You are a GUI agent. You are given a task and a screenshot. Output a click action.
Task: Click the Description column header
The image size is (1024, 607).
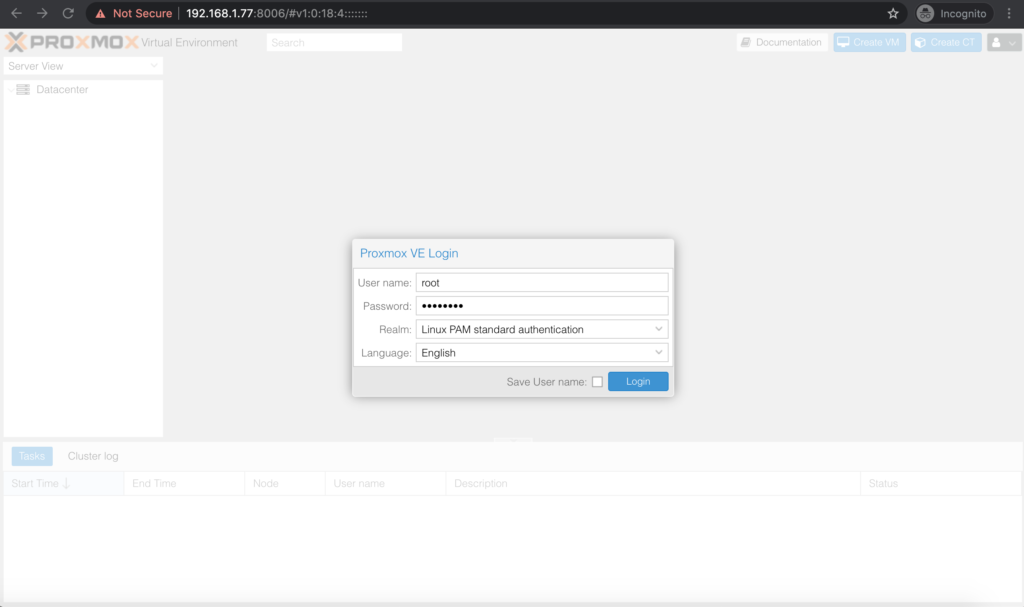(x=653, y=484)
